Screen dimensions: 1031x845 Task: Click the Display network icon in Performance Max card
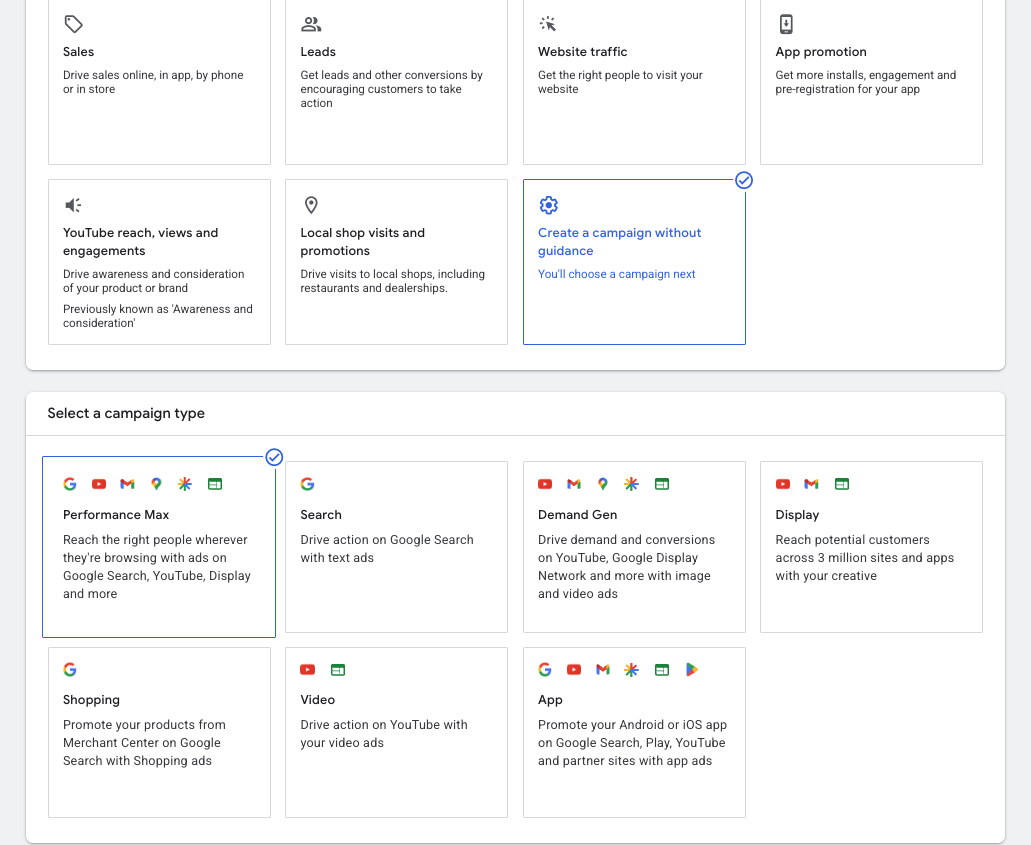coord(215,484)
